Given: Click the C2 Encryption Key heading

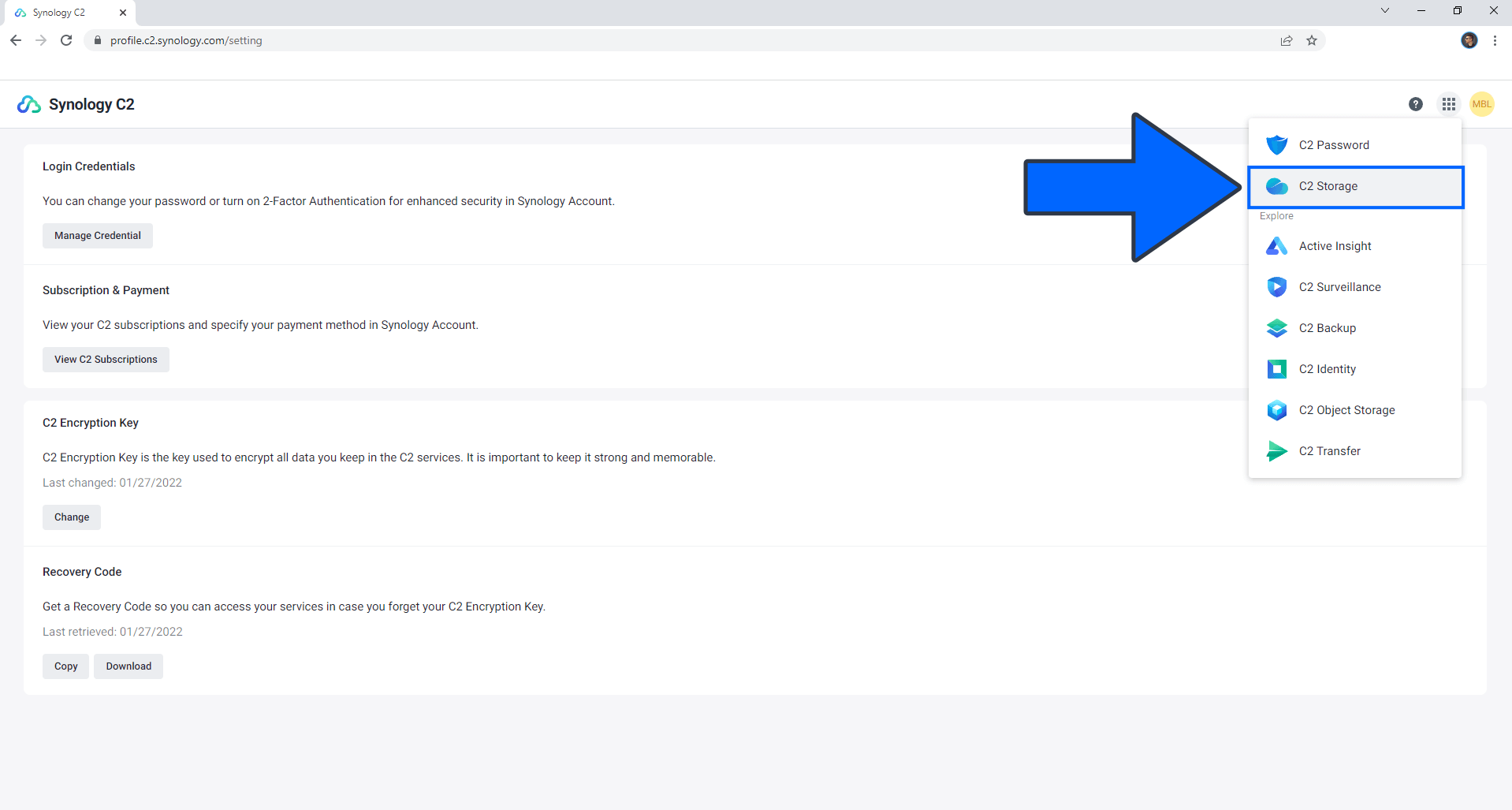Looking at the screenshot, I should 91,423.
